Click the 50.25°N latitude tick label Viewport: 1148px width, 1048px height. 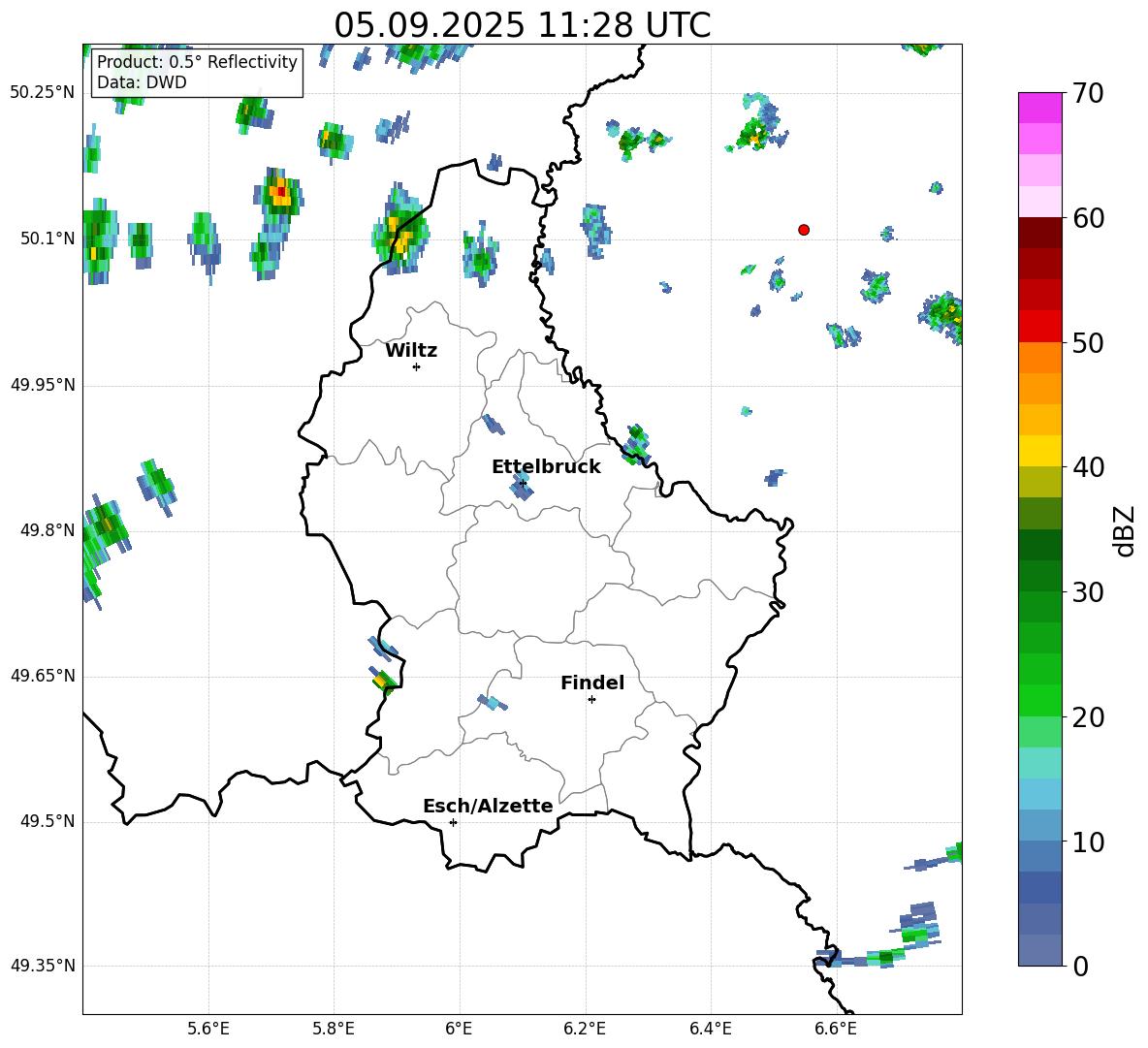click(43, 93)
